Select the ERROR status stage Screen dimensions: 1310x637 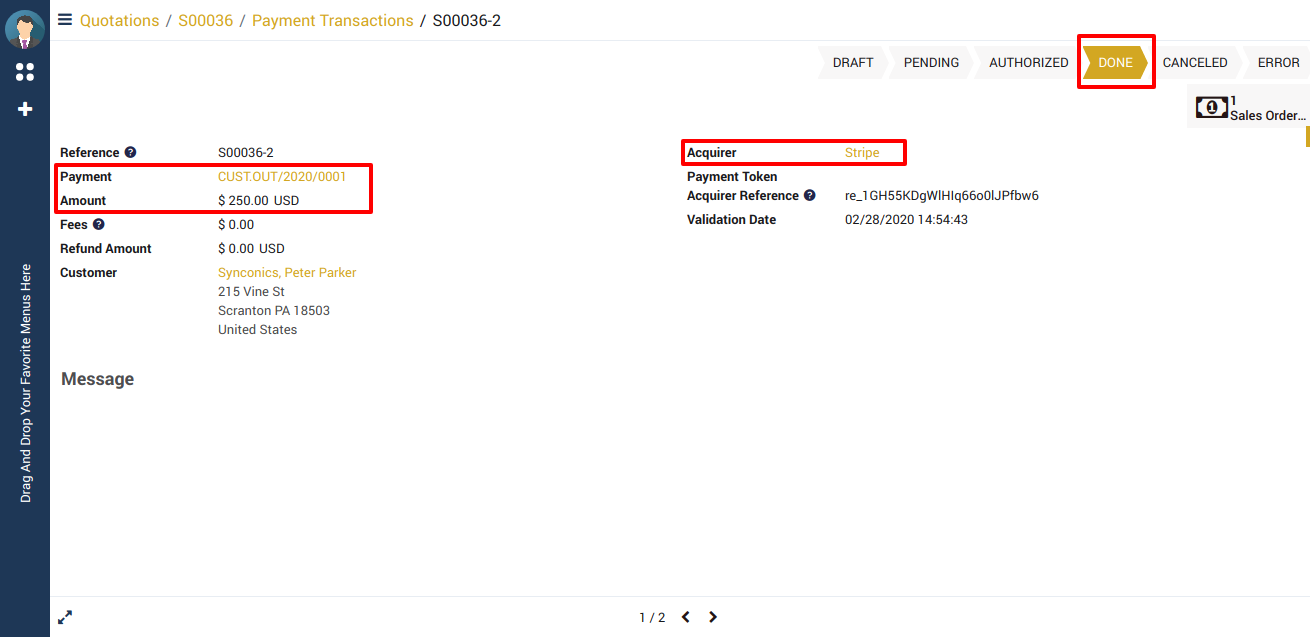coord(1278,63)
